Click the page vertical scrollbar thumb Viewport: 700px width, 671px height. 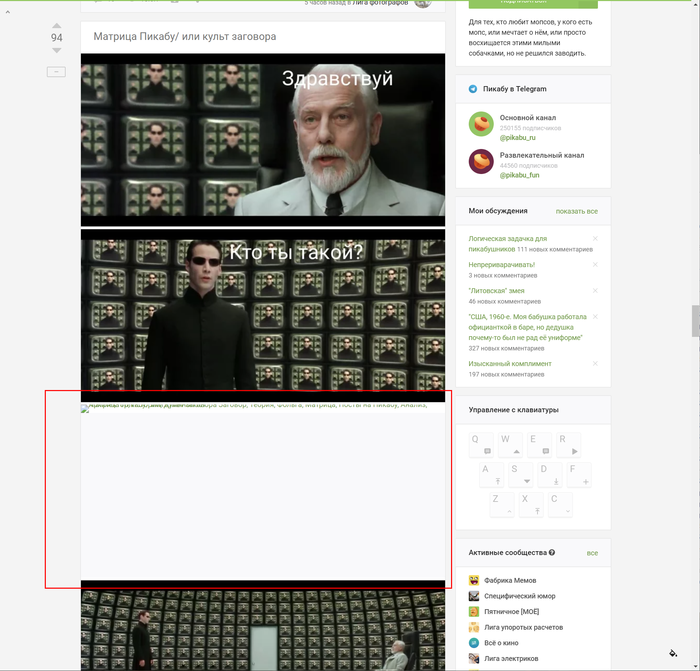(695, 321)
